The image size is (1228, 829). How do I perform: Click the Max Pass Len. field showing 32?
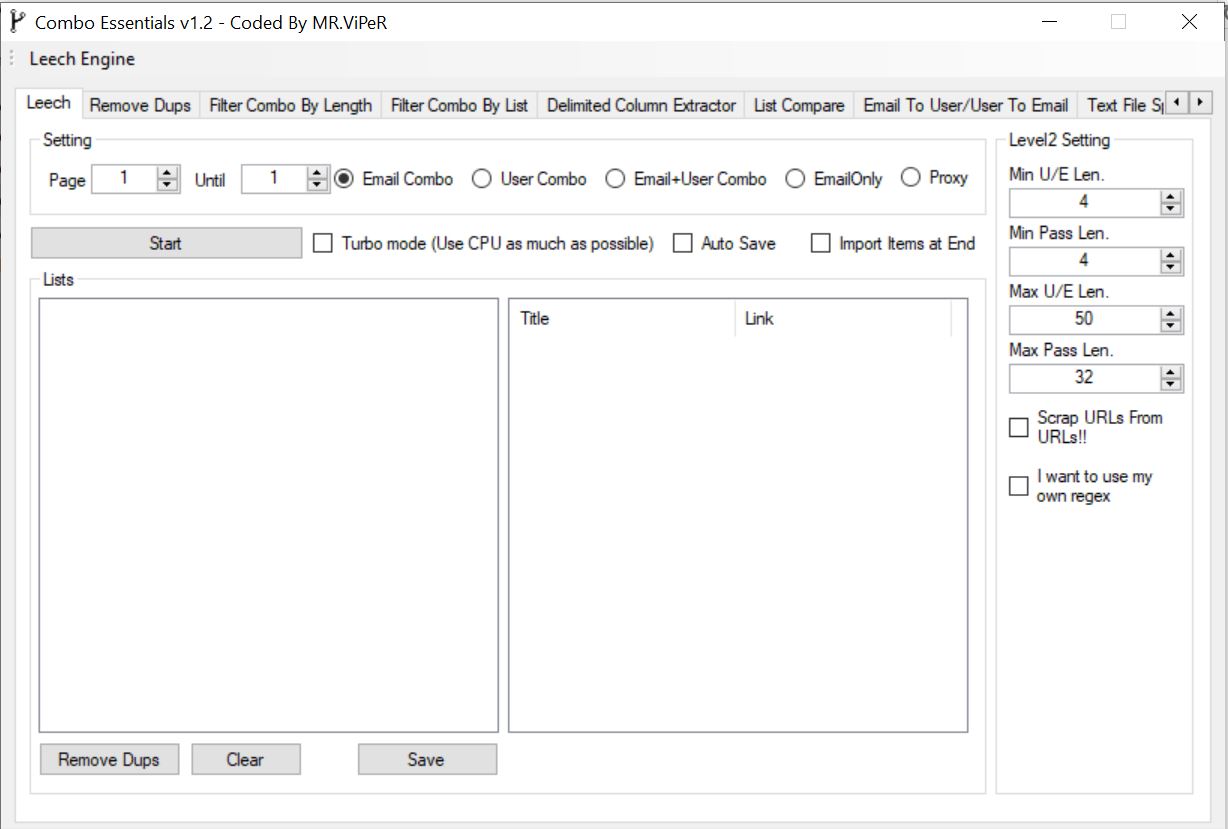click(1084, 378)
